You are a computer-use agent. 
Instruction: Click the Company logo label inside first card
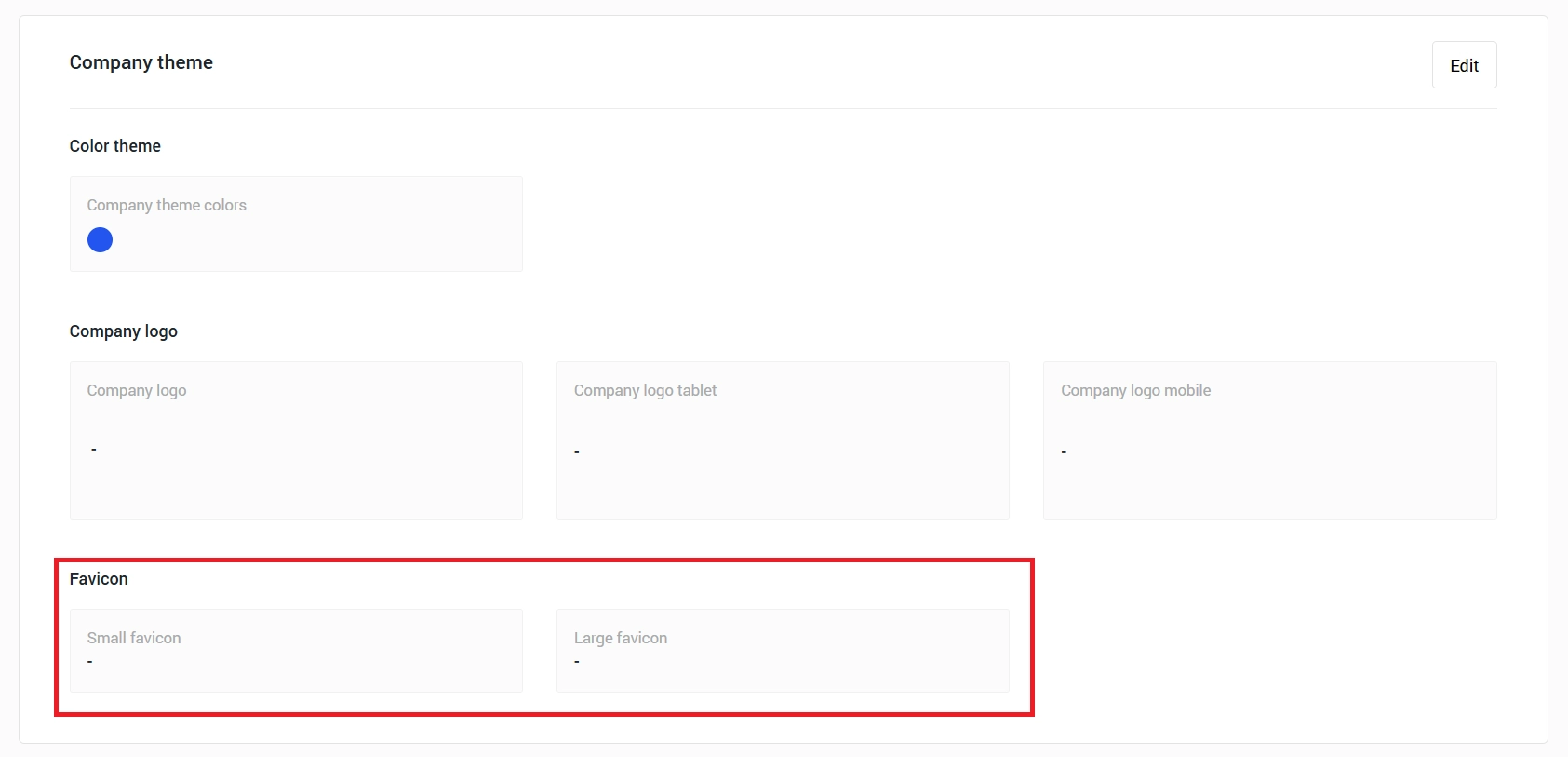point(137,390)
